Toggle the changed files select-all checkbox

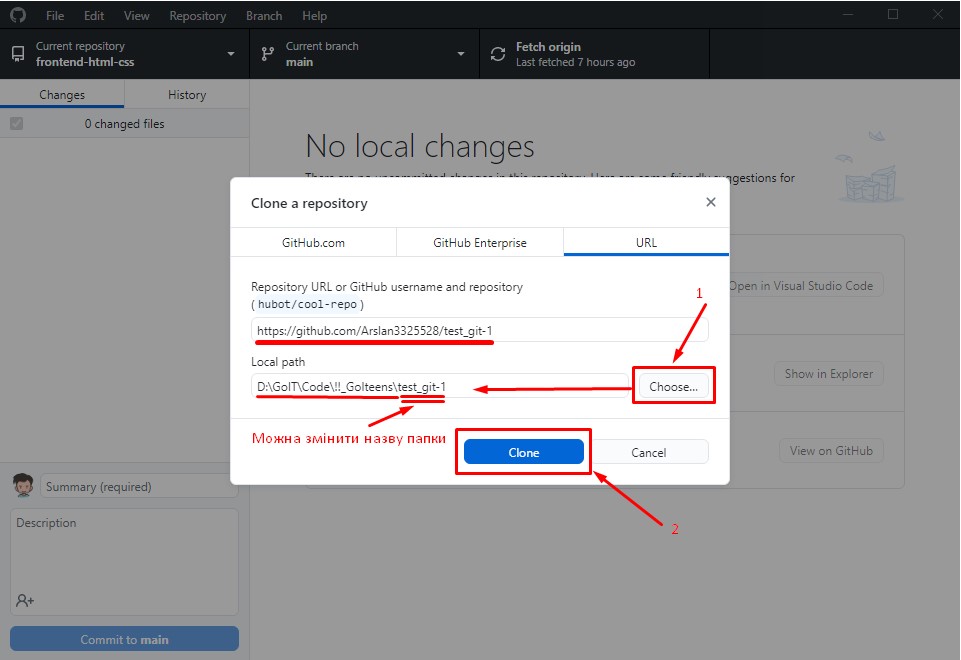17,124
